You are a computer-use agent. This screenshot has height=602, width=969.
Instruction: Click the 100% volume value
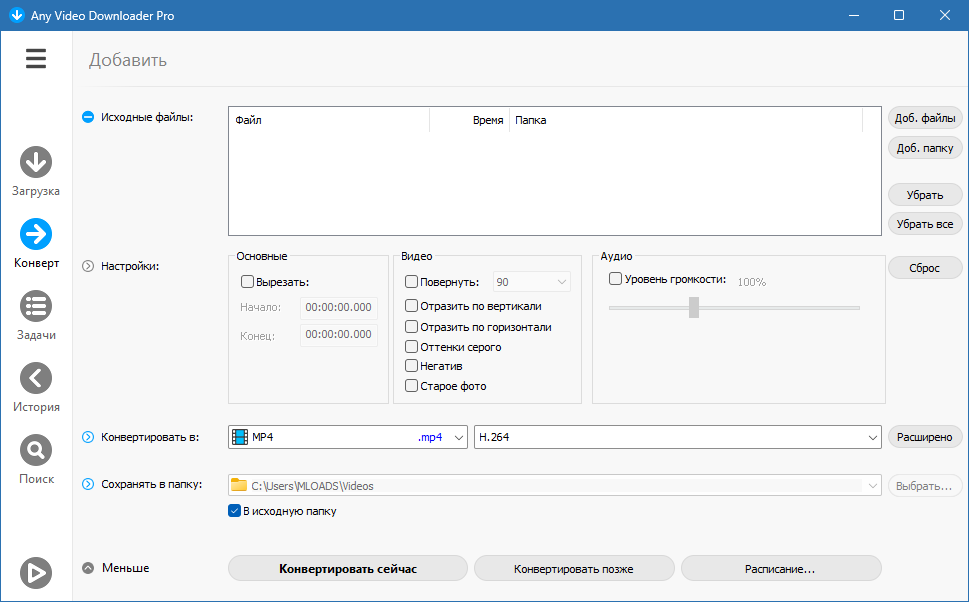tap(751, 282)
